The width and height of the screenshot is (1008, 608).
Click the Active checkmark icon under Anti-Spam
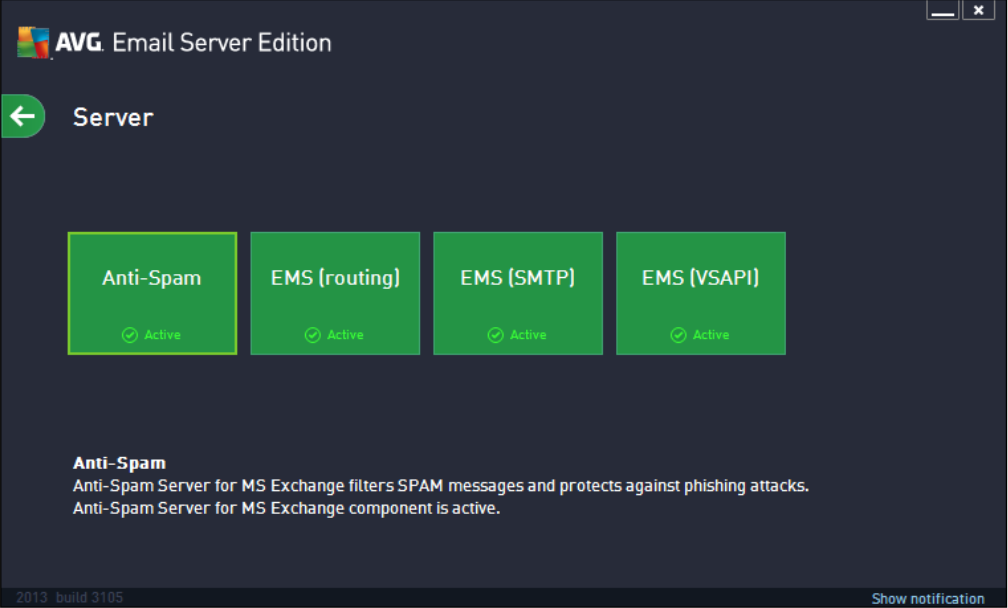click(x=130, y=335)
